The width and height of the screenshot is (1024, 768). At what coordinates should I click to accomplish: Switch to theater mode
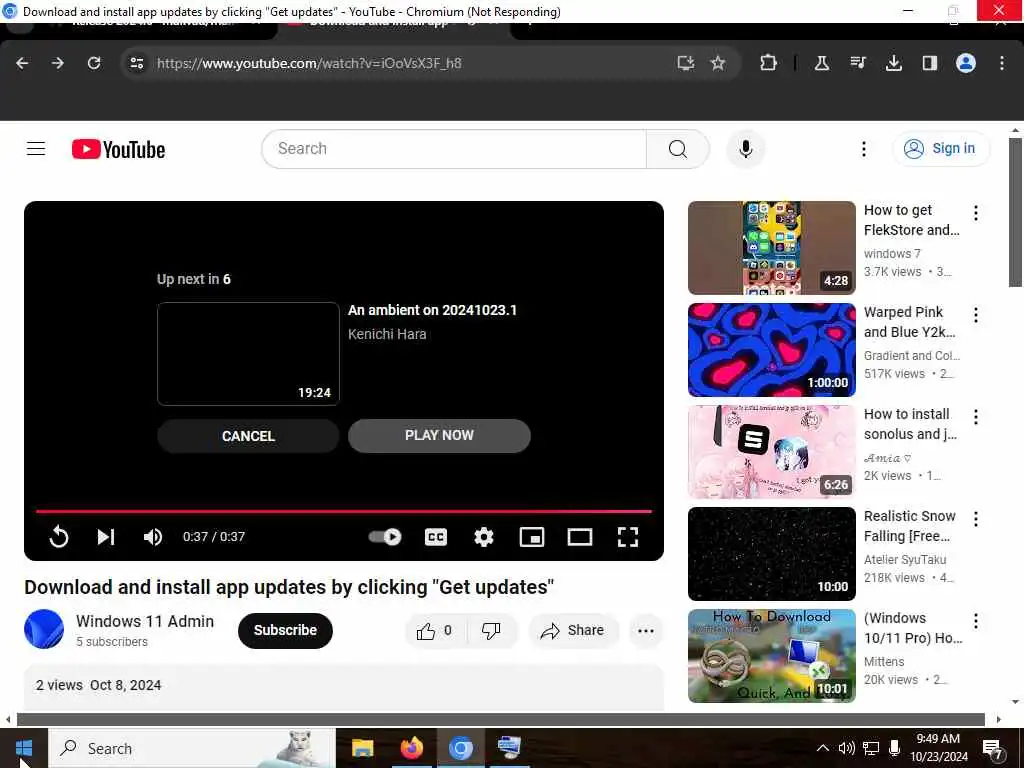click(x=580, y=537)
